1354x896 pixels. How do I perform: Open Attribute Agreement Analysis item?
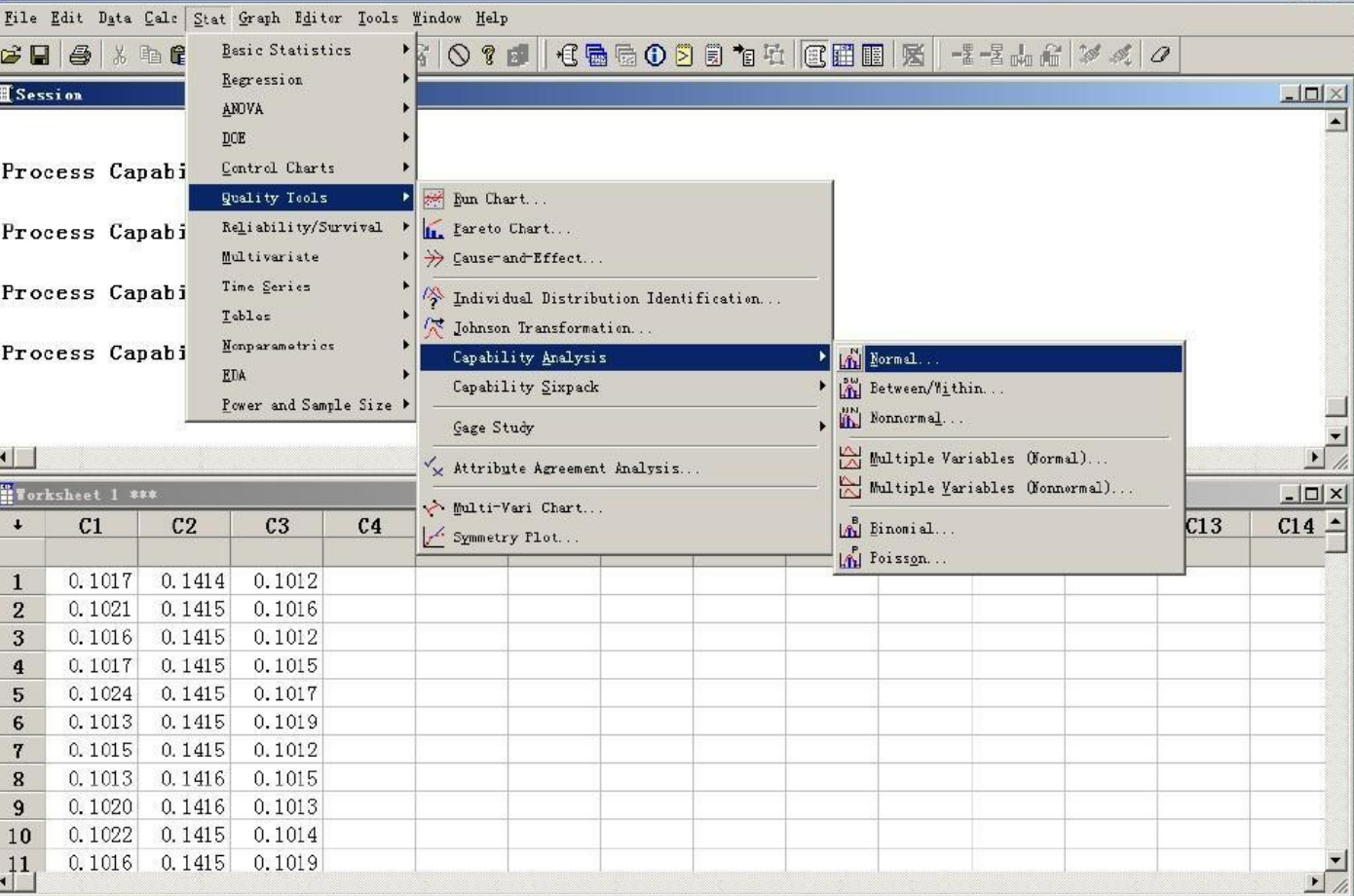[625, 467]
